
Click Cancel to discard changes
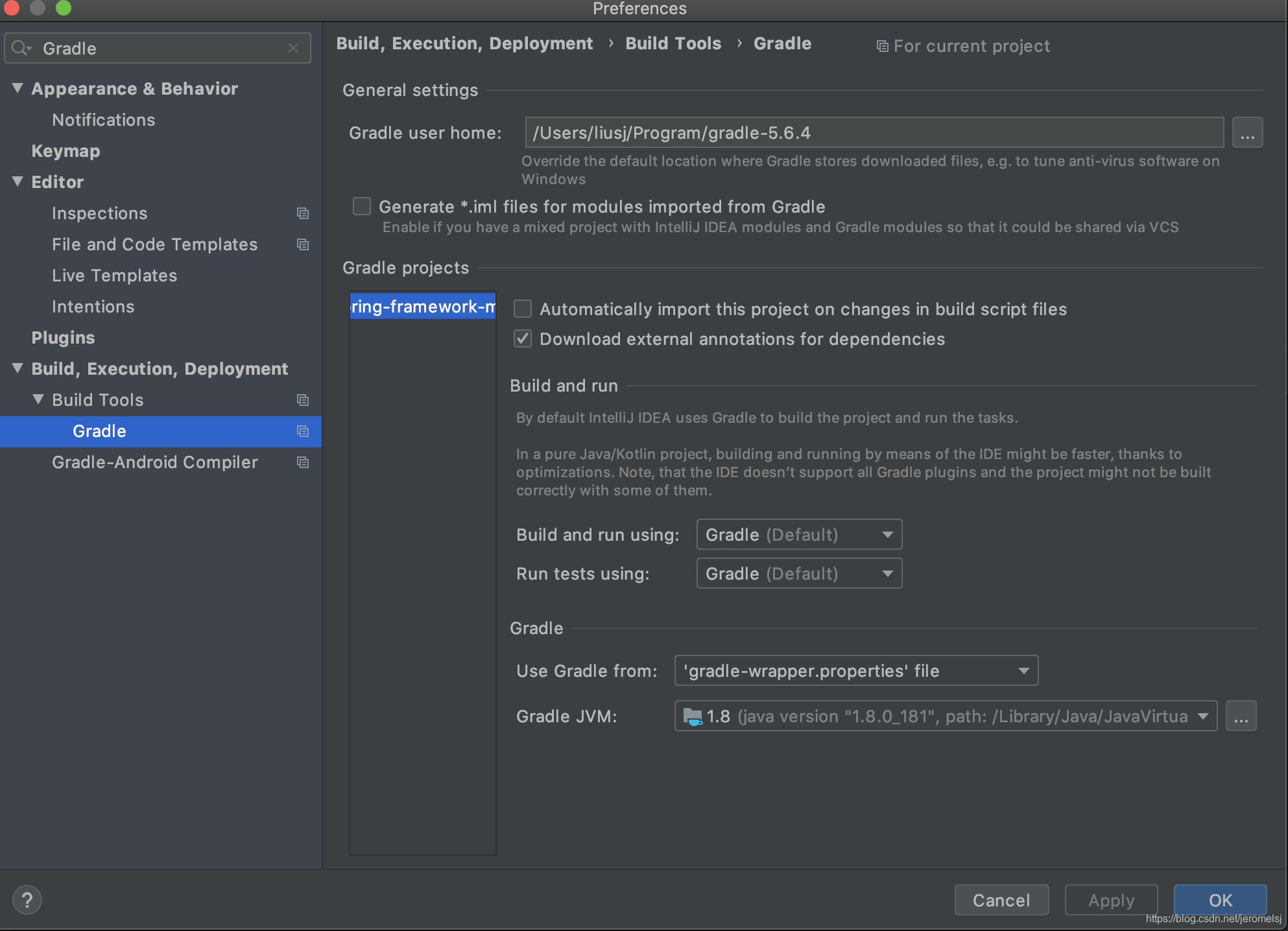(1001, 900)
